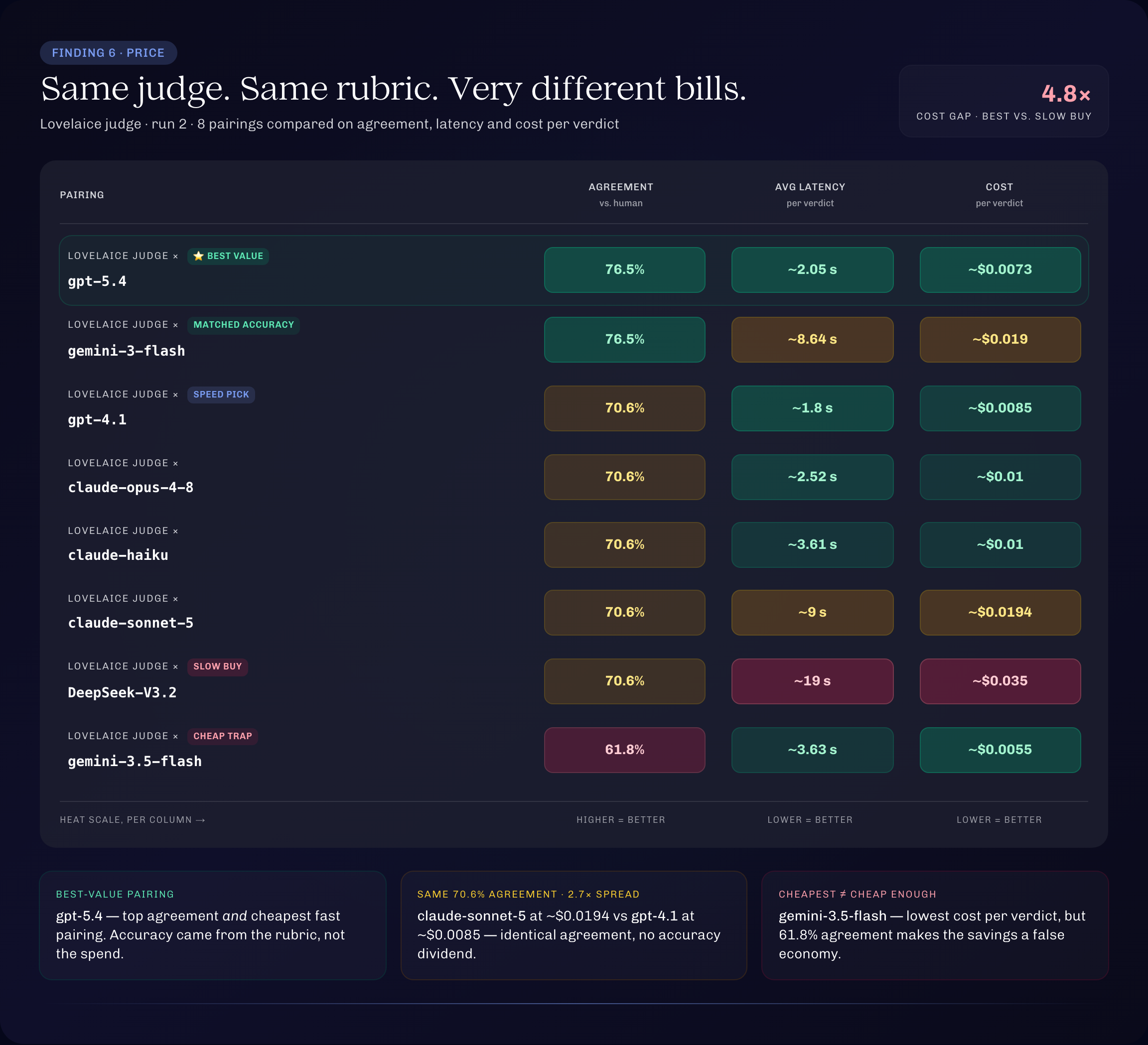
Task: Click the ~3.61 s latency cell
Action: [812, 545]
